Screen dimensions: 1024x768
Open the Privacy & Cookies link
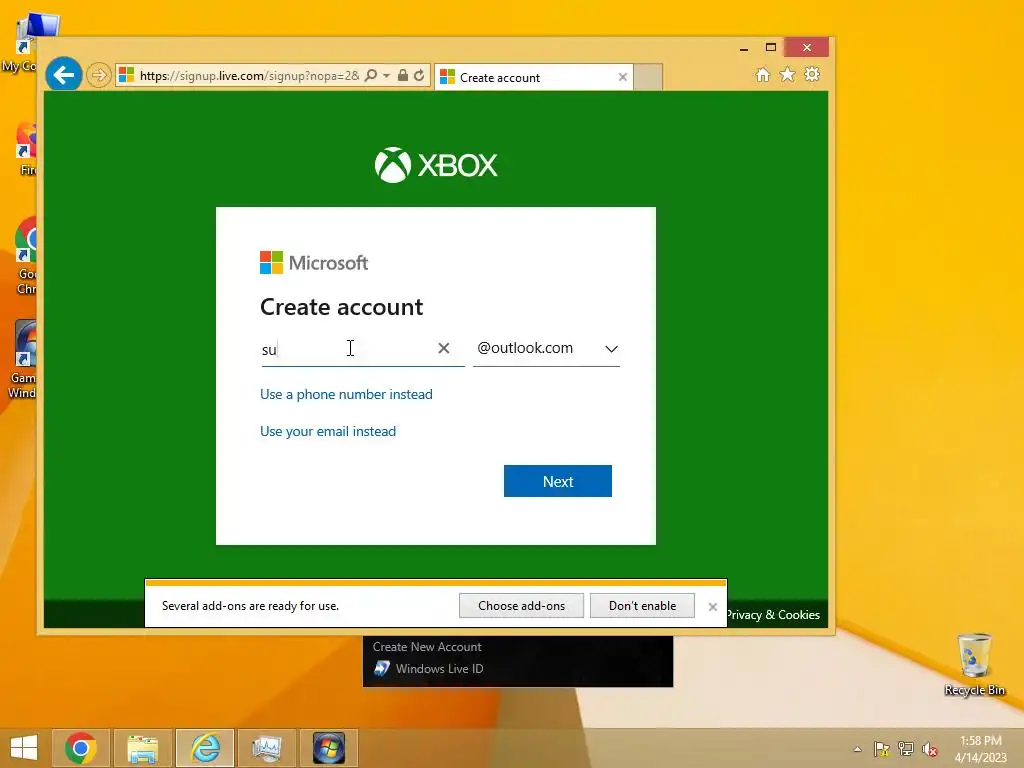773,615
